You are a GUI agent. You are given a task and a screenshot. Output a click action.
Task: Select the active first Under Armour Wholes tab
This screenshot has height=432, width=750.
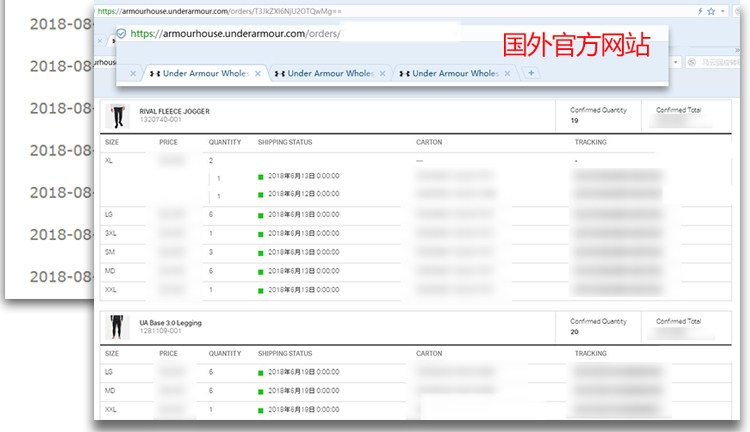[204, 73]
